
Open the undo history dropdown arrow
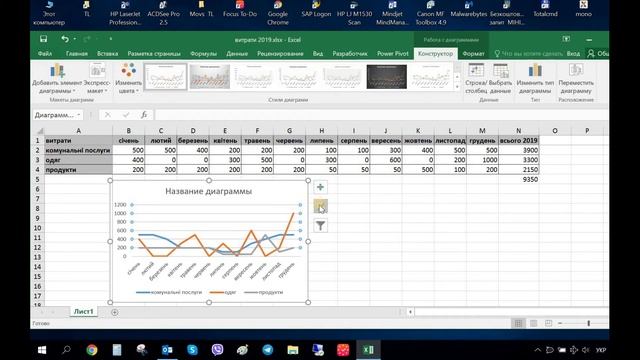75,39
